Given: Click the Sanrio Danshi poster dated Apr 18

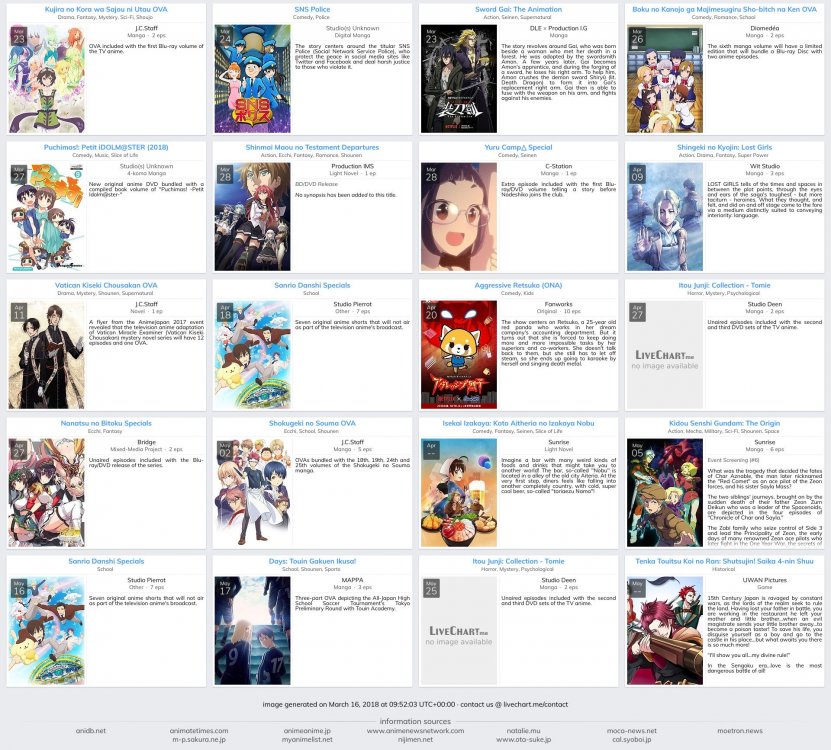Looking at the screenshot, I should tap(252, 355).
